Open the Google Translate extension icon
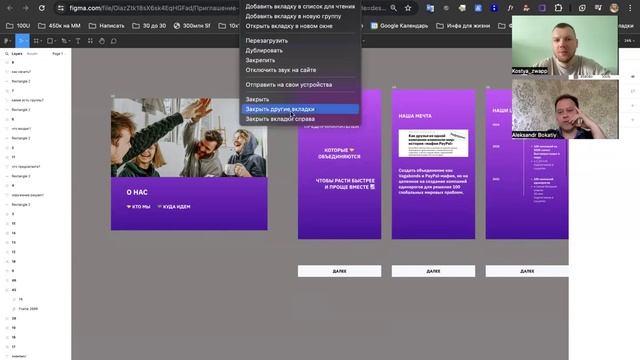 click(430, 8)
